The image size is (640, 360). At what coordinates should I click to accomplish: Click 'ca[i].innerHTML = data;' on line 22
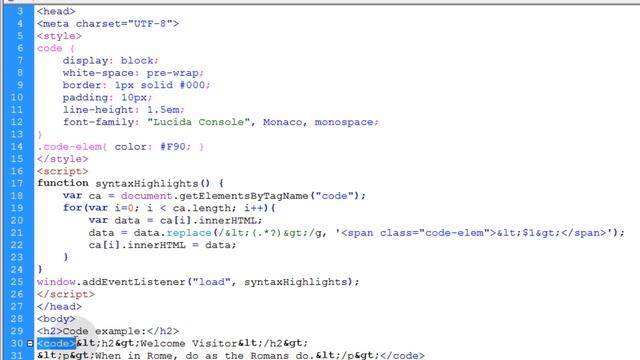pos(162,245)
